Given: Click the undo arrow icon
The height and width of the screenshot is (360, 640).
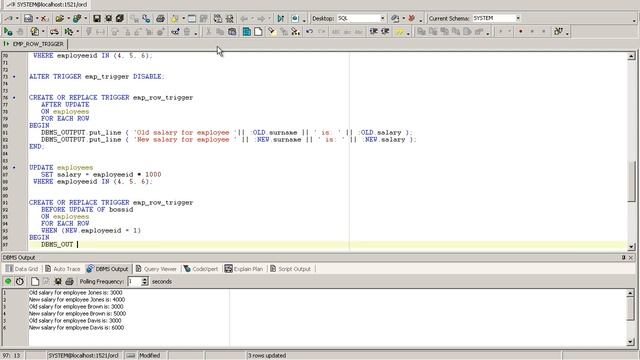Looking at the screenshot, I should point(309,31).
